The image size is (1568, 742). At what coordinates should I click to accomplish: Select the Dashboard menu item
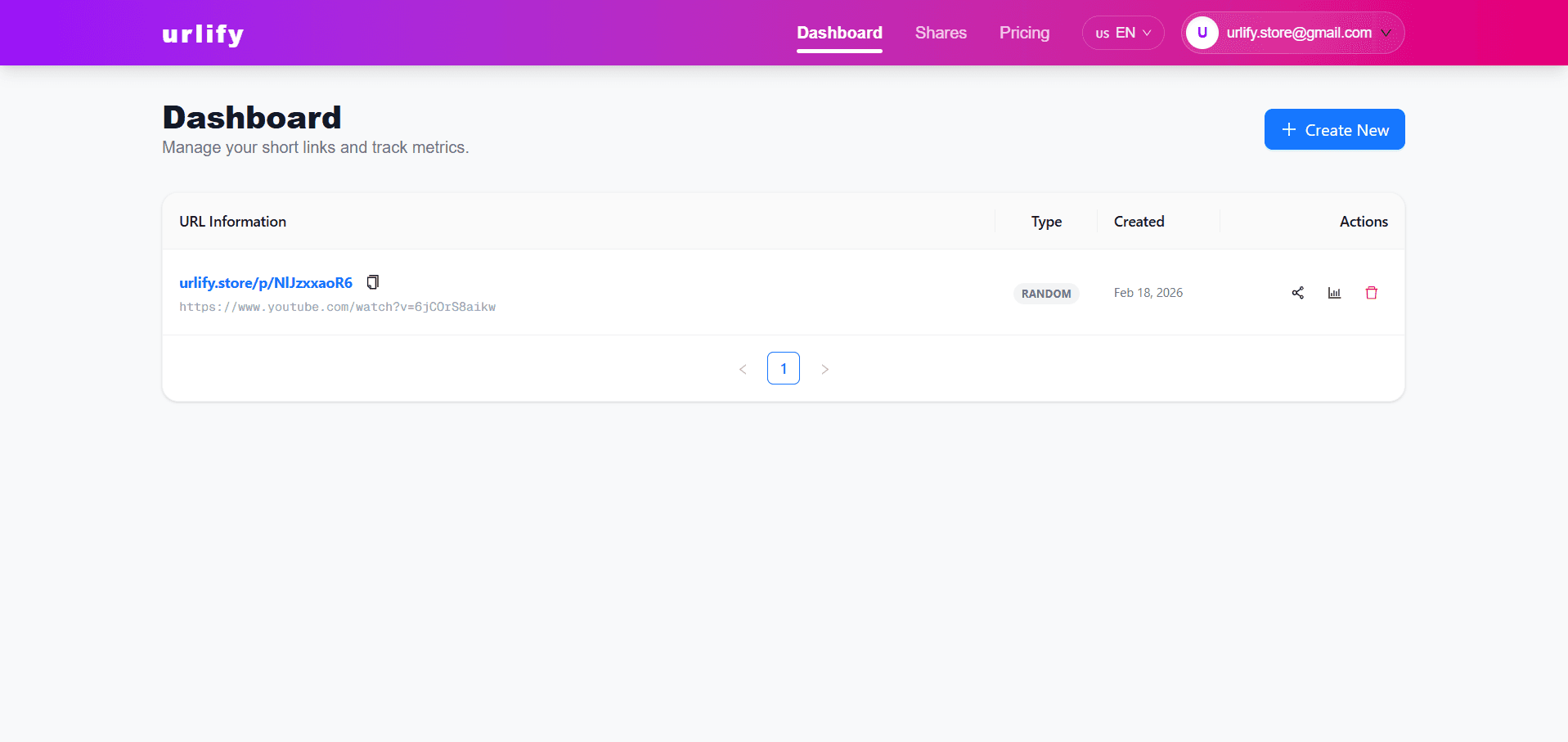[839, 33]
